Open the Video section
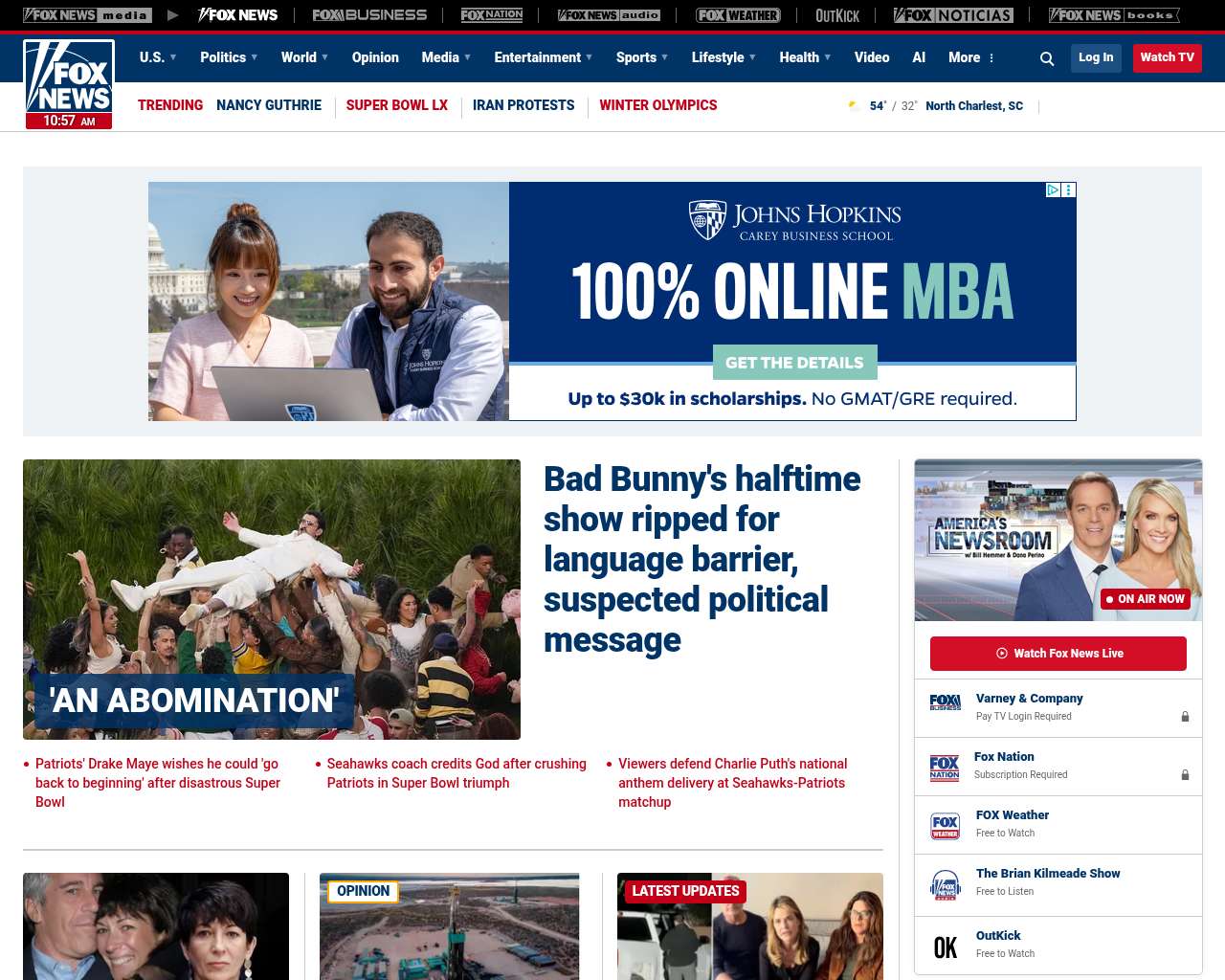The height and width of the screenshot is (980, 1225). pyautogui.click(x=871, y=57)
